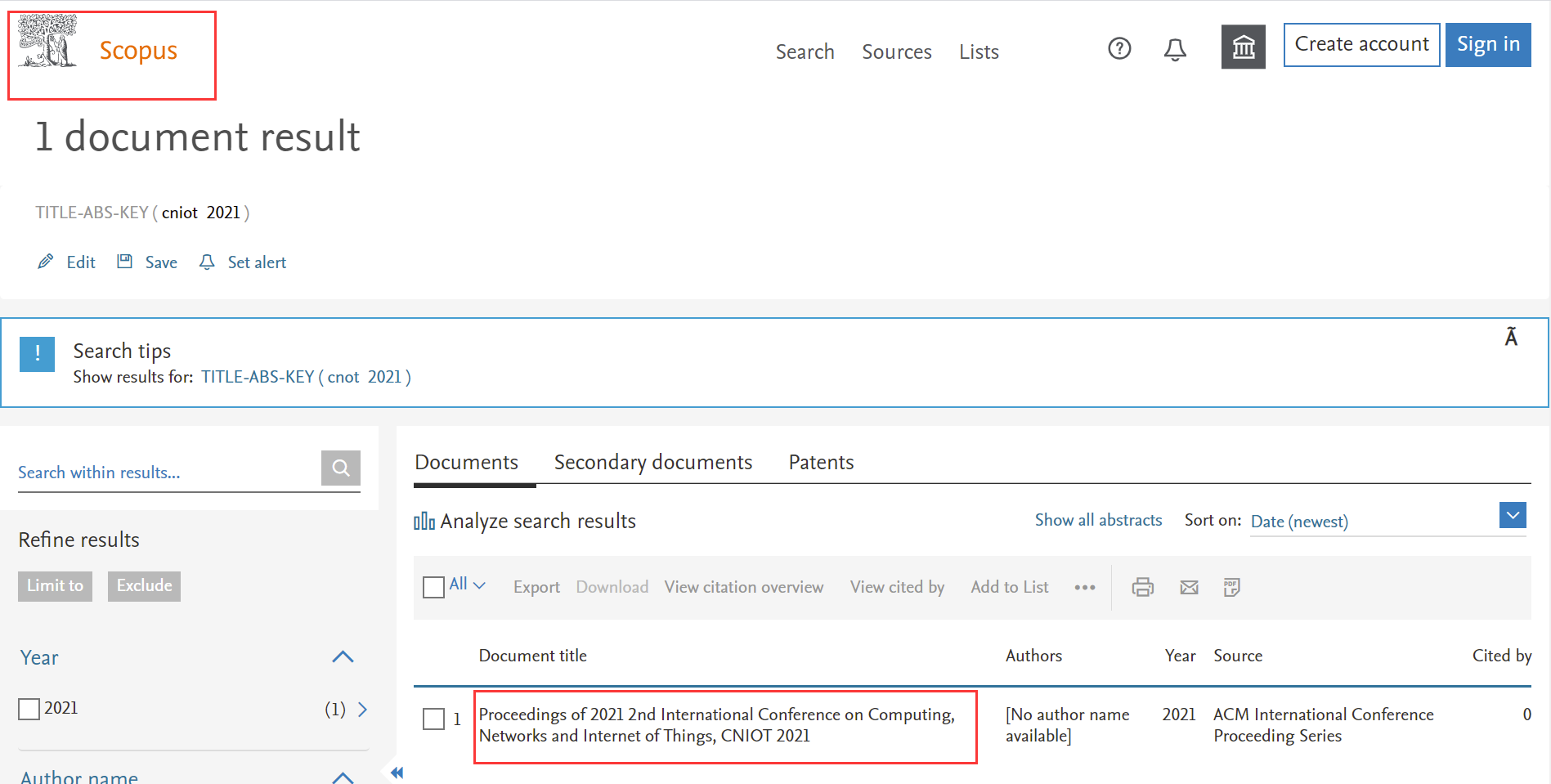
Task: Open the CNIOT 2021 proceedings title link
Action: click(716, 725)
